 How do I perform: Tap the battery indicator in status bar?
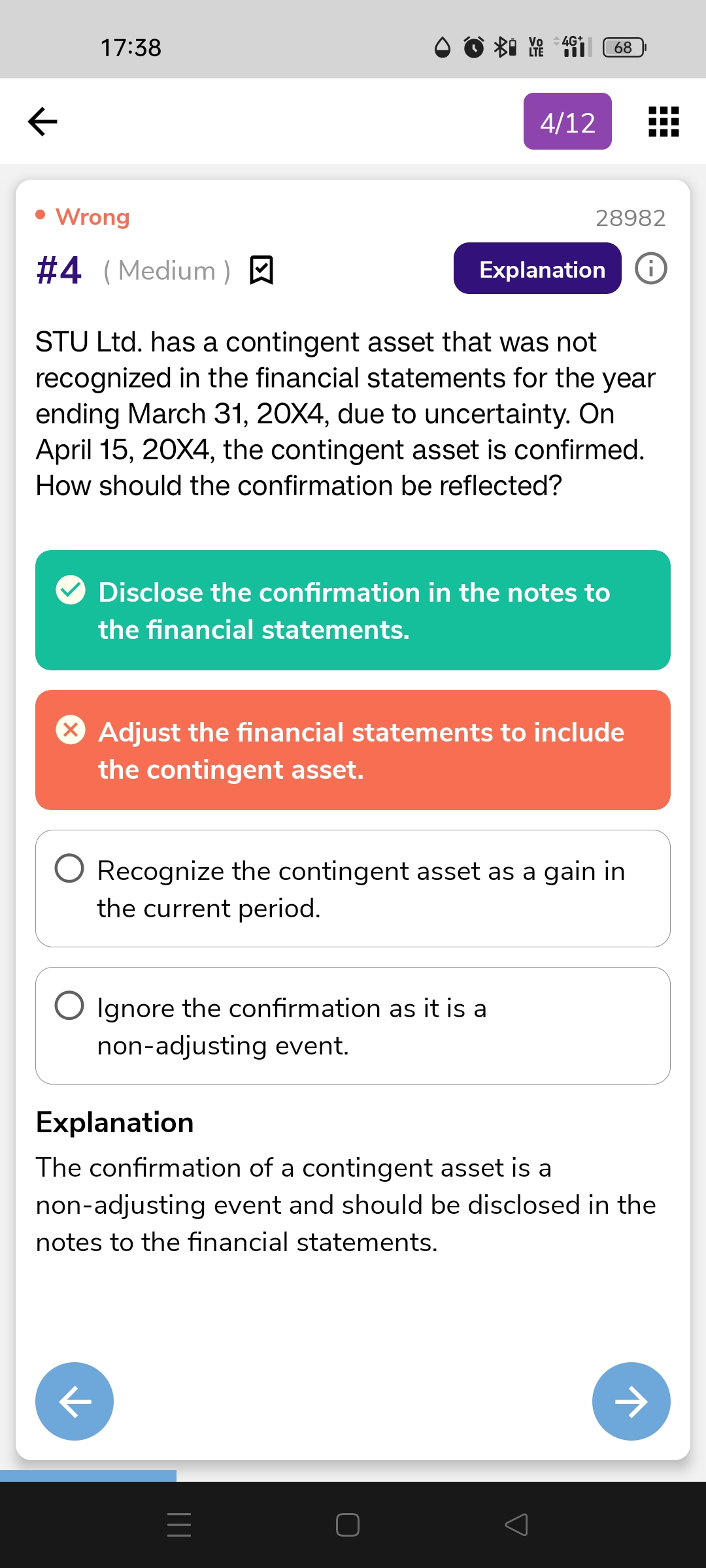point(624,48)
